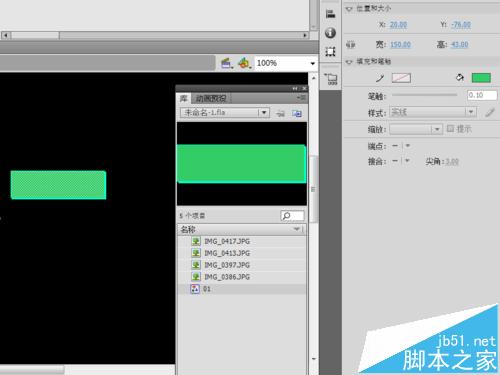The image size is (500, 375).
Task: Click the timeline scrollbar left arrow
Action: coord(6,35)
